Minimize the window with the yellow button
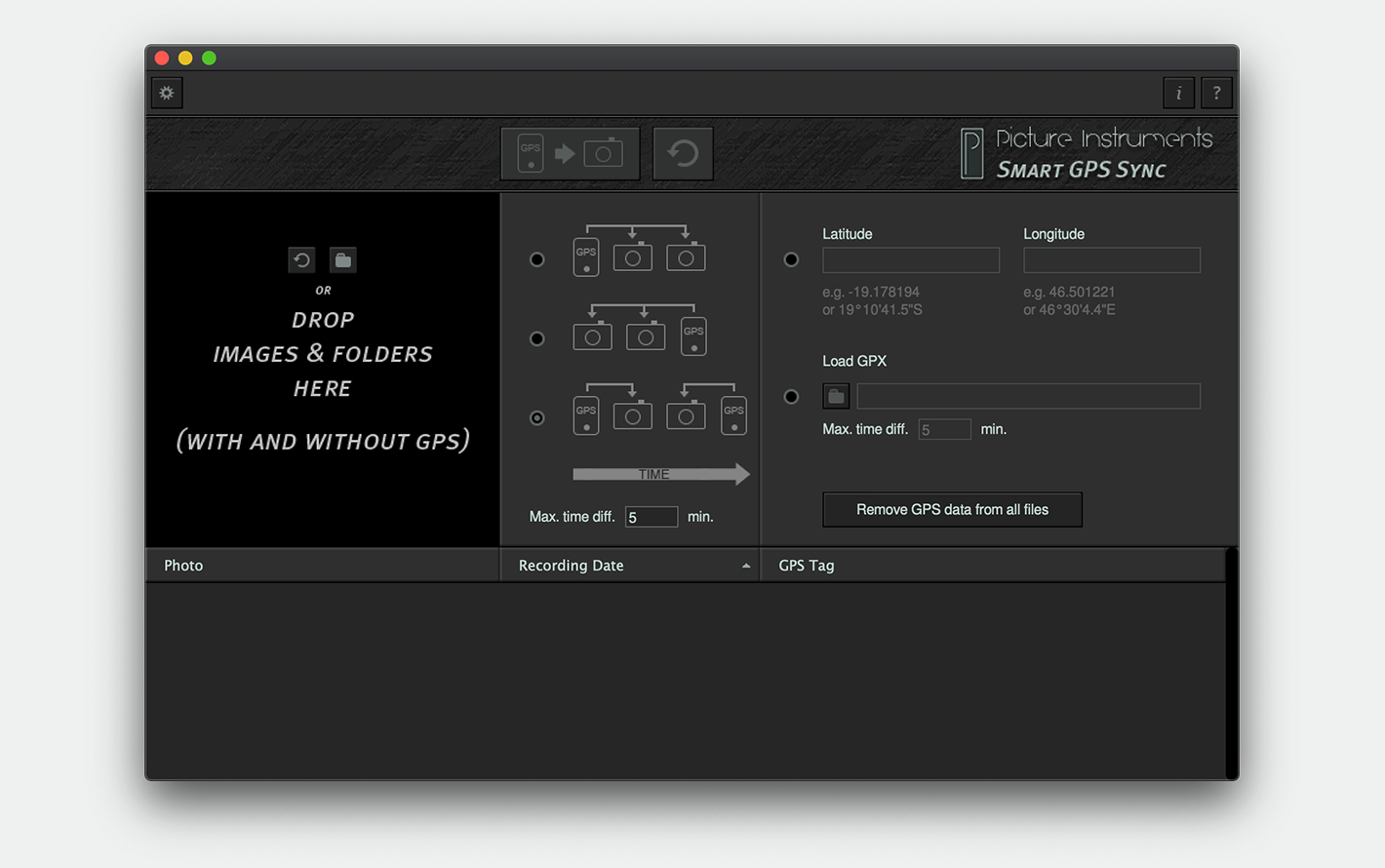The image size is (1385, 868). (x=185, y=58)
